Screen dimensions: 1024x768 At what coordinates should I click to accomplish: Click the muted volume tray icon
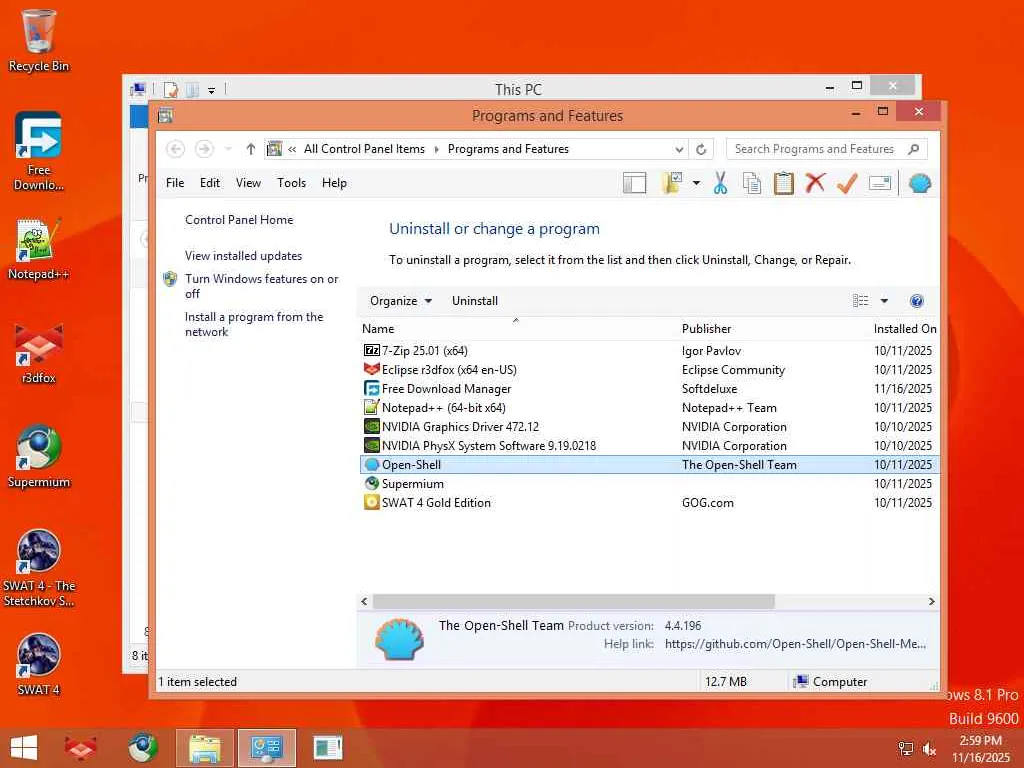(x=929, y=749)
